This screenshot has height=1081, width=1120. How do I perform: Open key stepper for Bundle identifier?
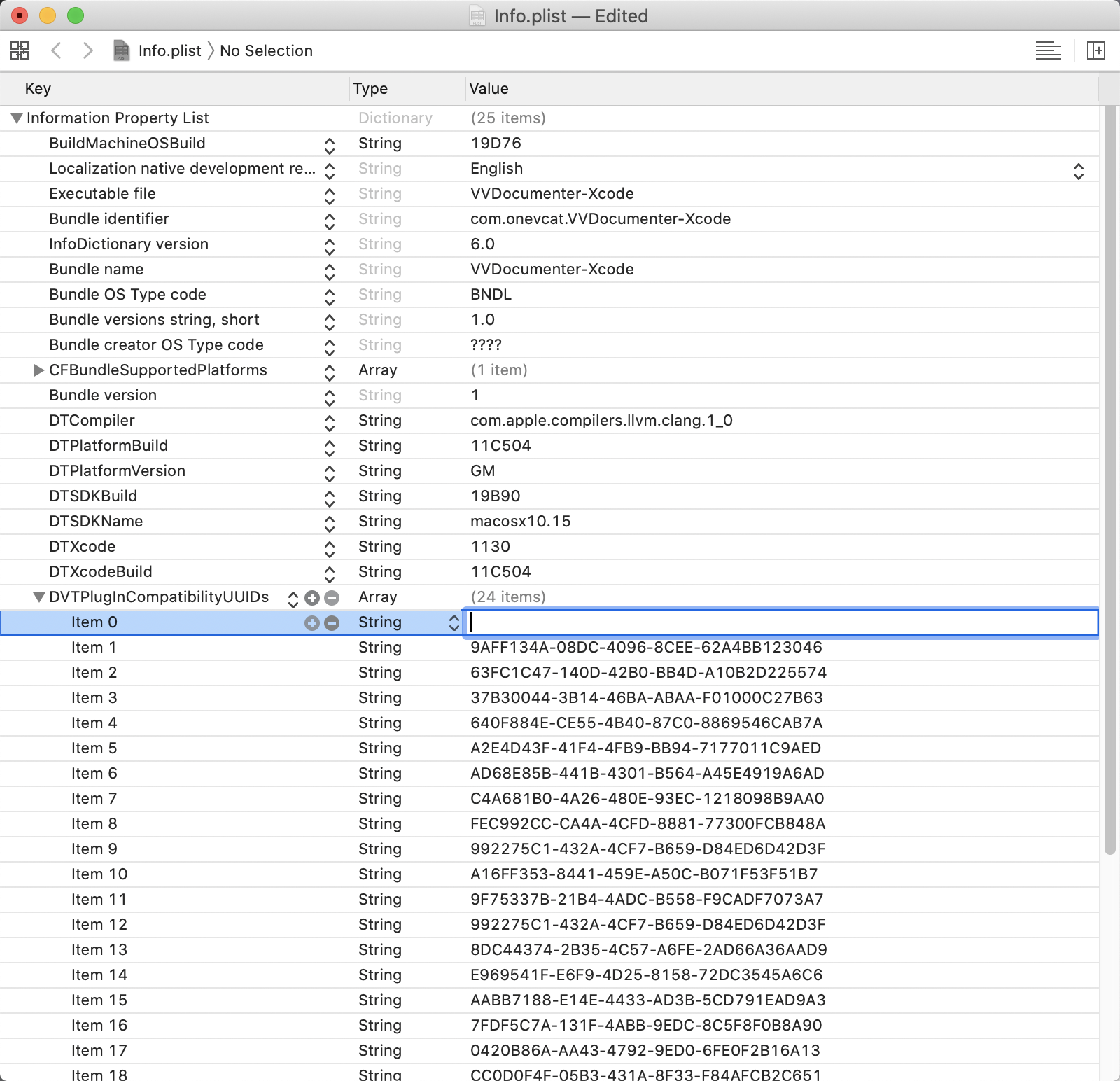point(330,221)
